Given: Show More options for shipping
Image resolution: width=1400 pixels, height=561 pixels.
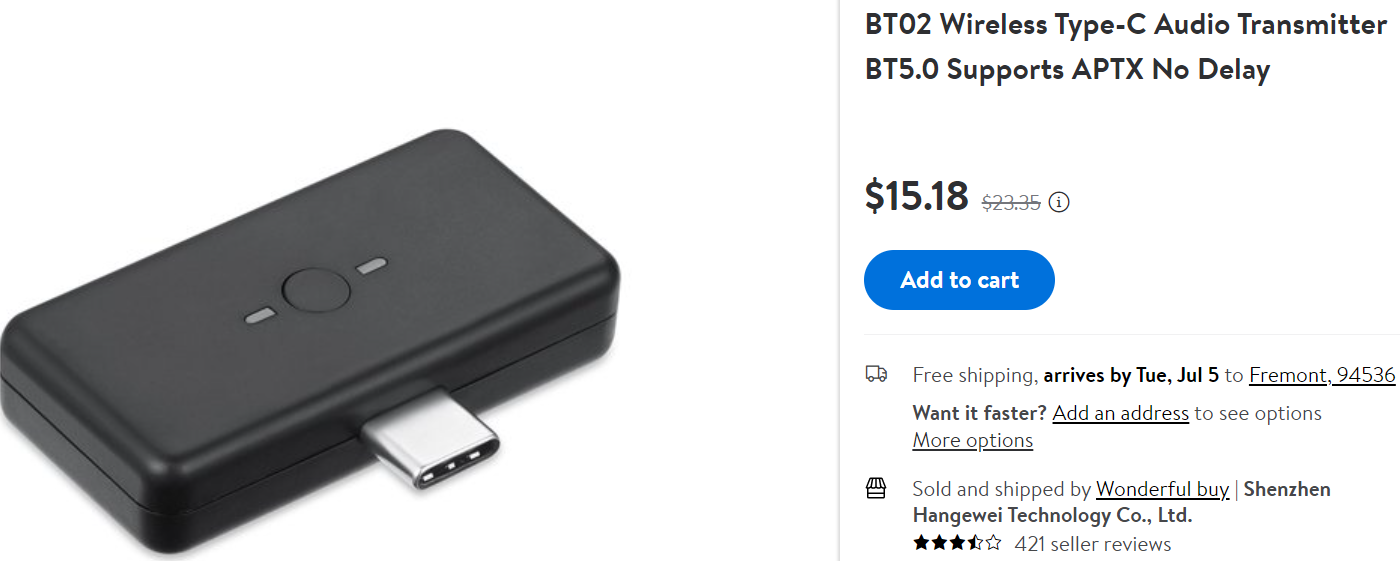Looking at the screenshot, I should click(973, 440).
